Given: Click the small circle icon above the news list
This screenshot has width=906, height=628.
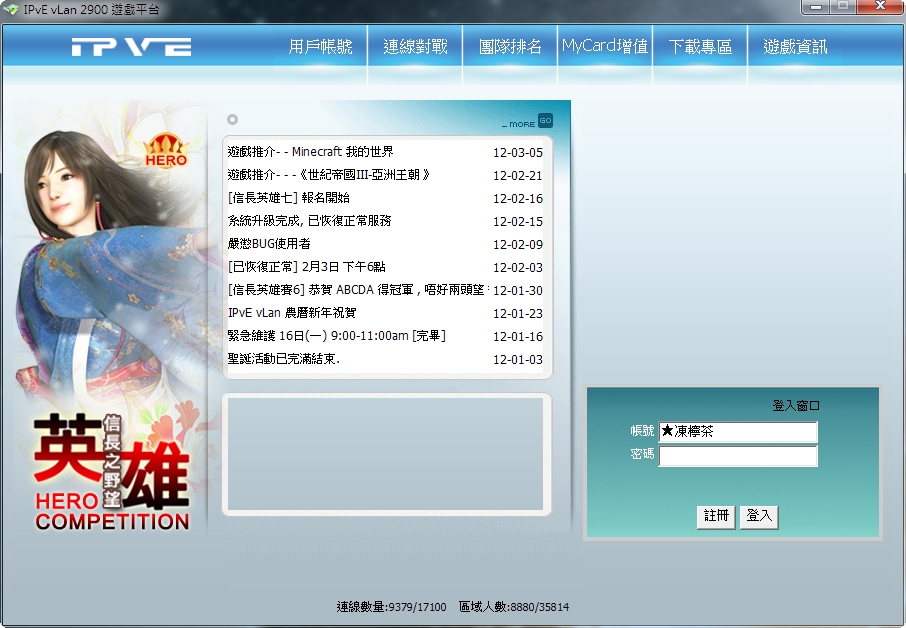Looking at the screenshot, I should pyautogui.click(x=232, y=120).
